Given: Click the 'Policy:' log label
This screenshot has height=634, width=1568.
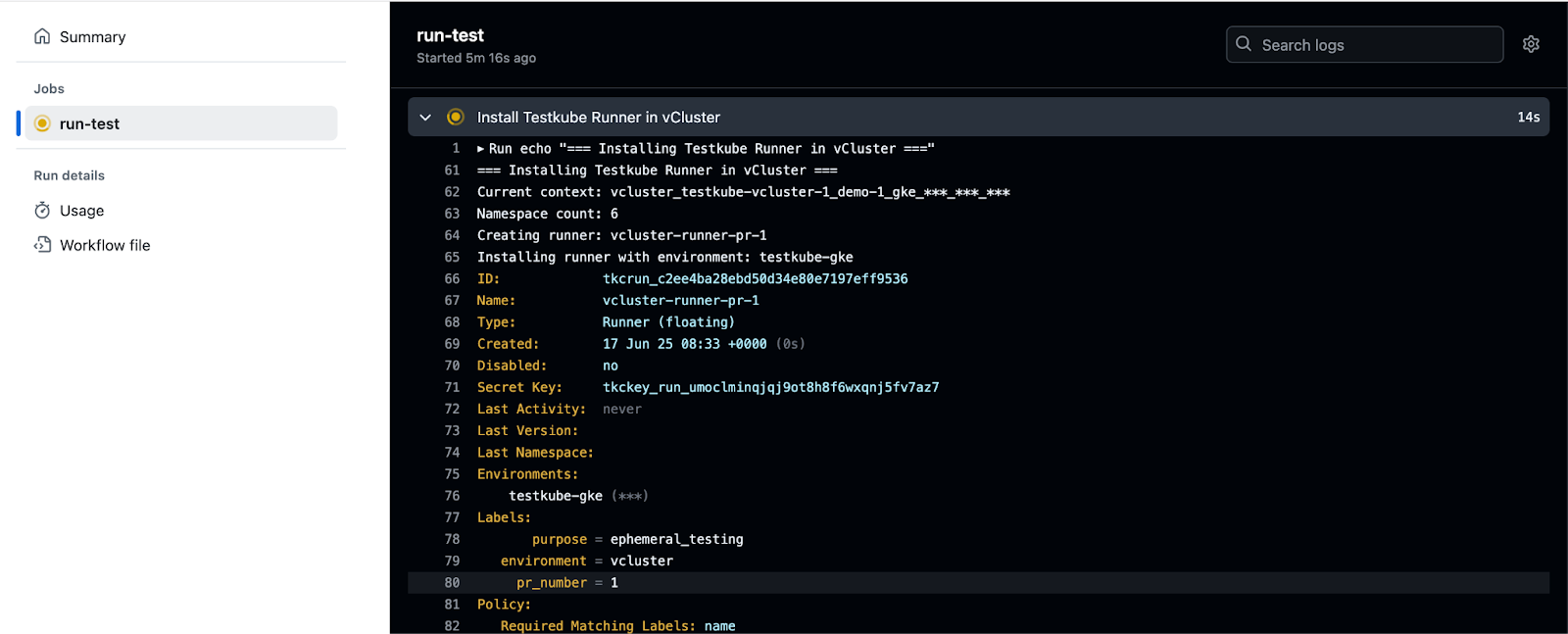Looking at the screenshot, I should (x=504, y=604).
